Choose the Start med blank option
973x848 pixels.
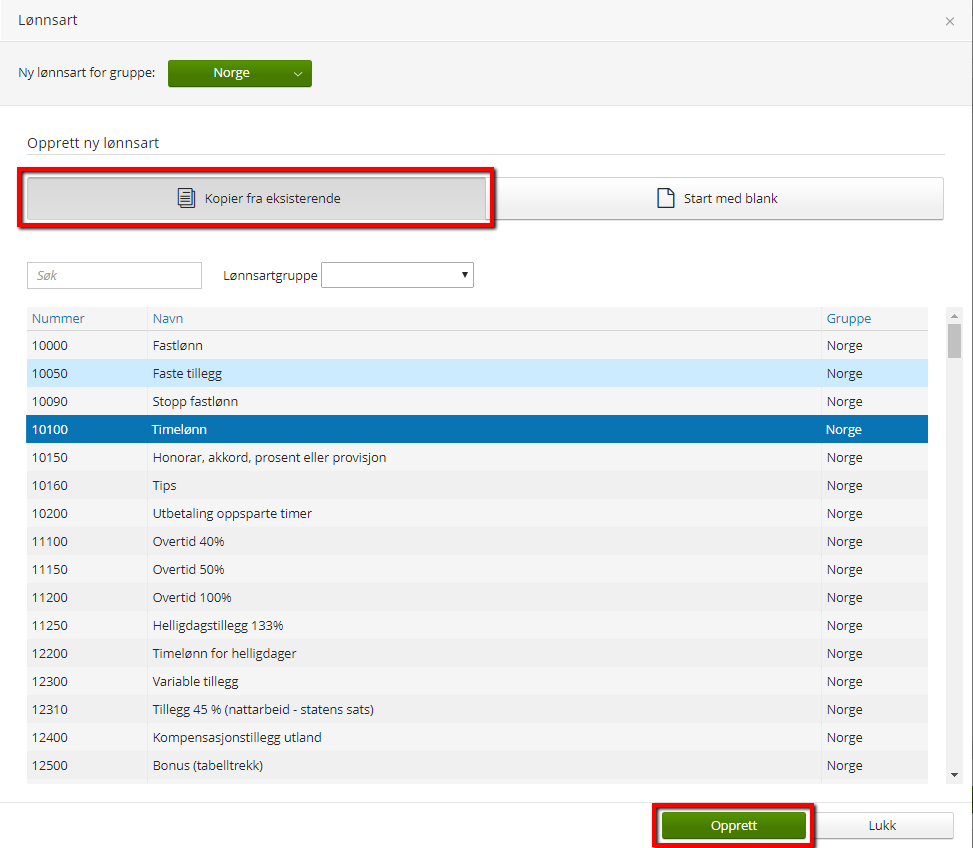point(717,199)
